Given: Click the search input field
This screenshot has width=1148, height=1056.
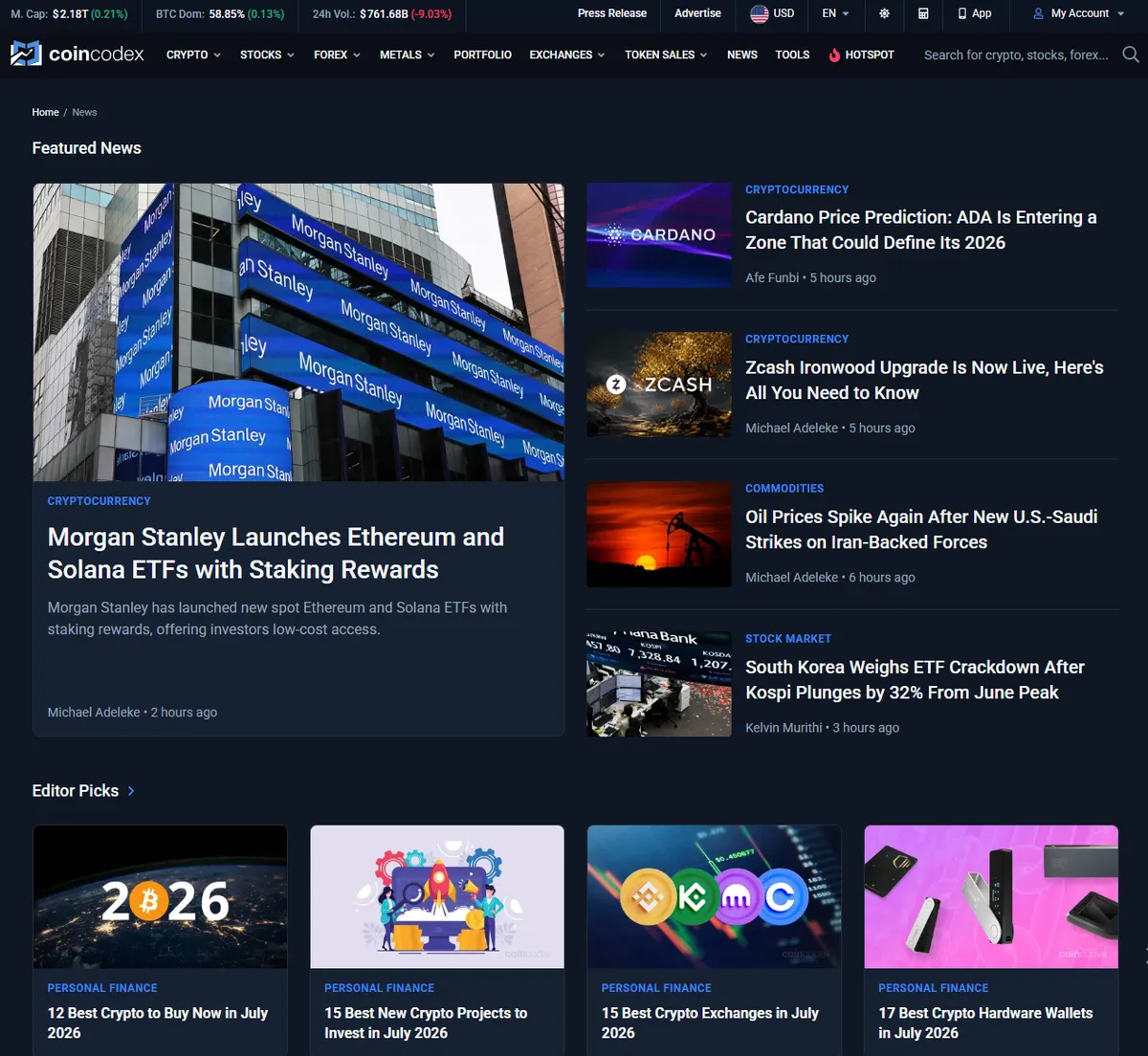Looking at the screenshot, I should coord(1016,55).
